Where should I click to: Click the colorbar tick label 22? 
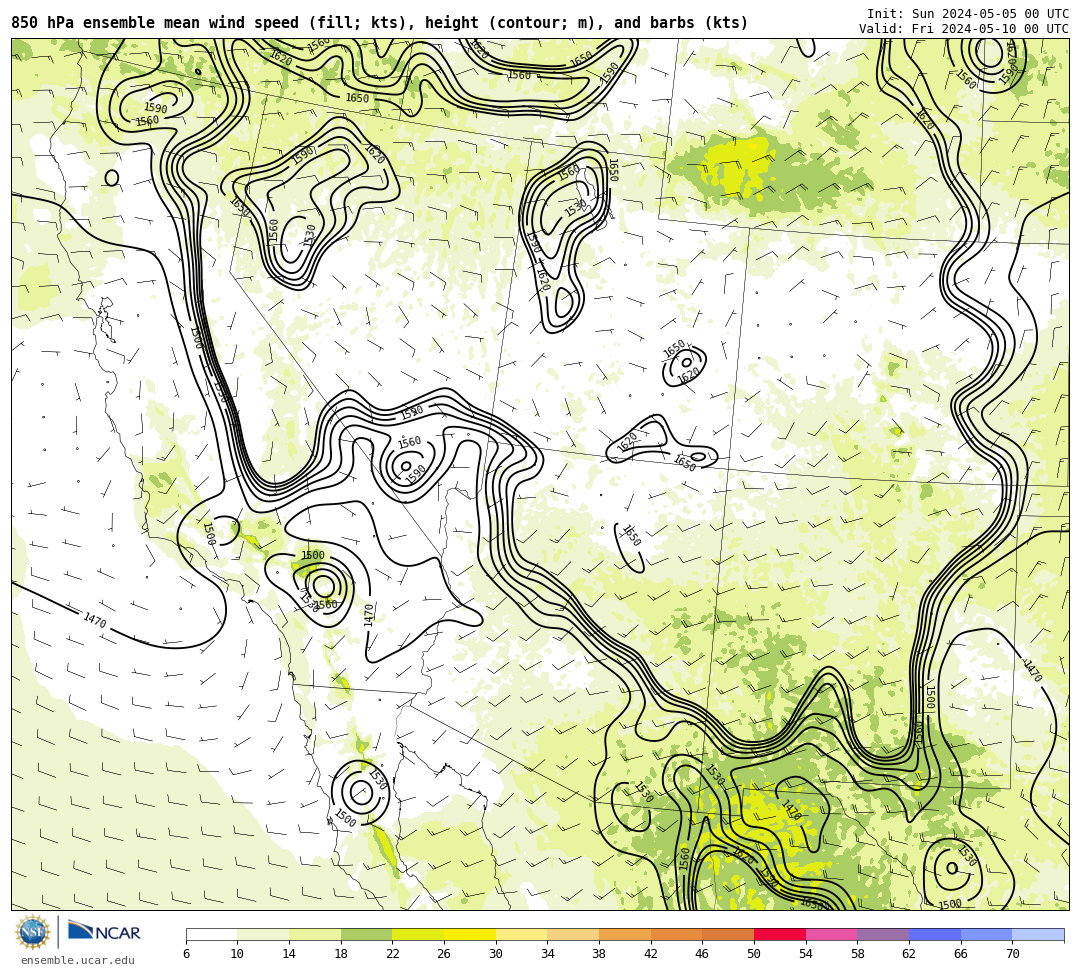coord(393,954)
